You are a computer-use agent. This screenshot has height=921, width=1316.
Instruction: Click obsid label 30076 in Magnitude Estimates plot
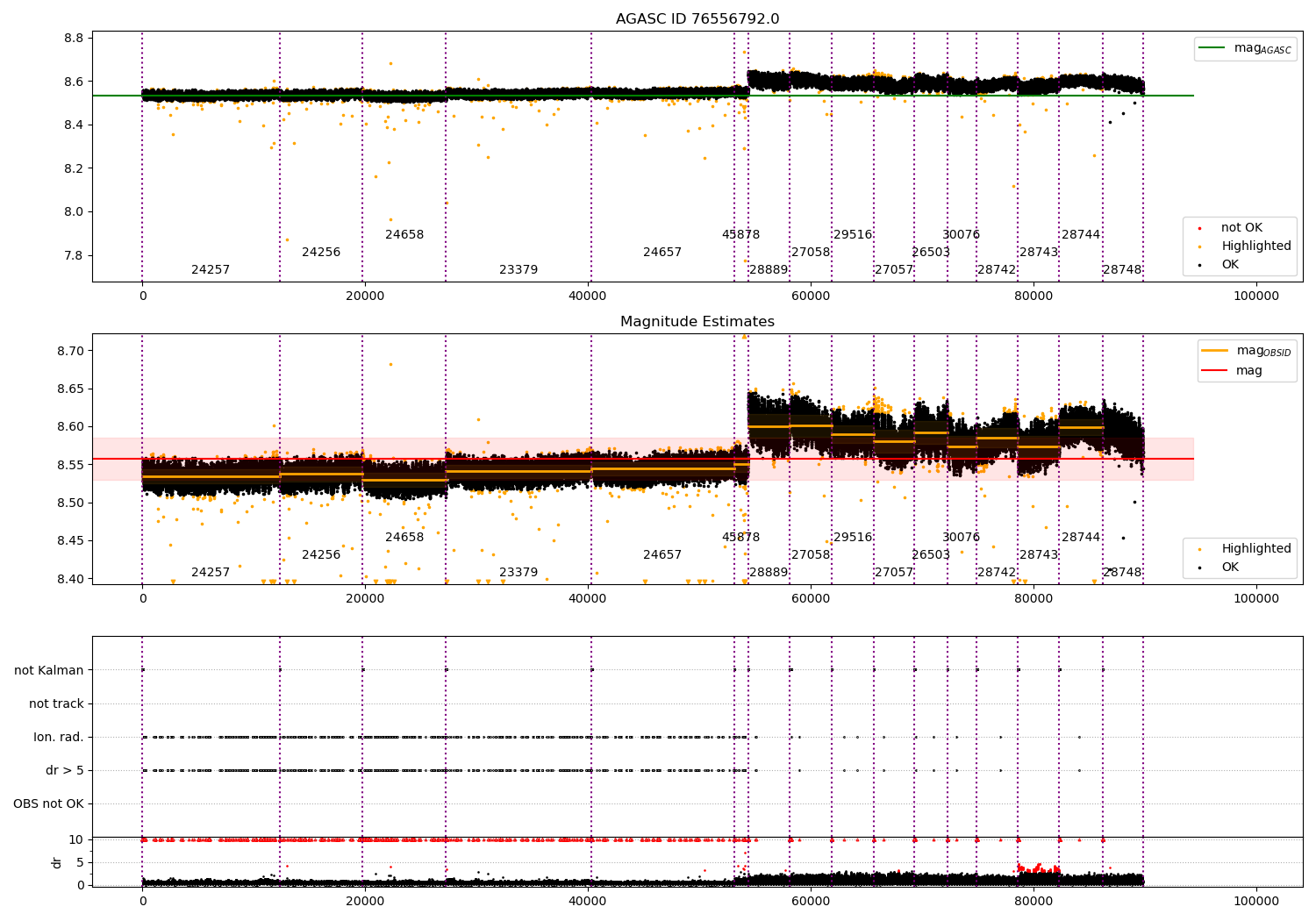[x=962, y=537]
